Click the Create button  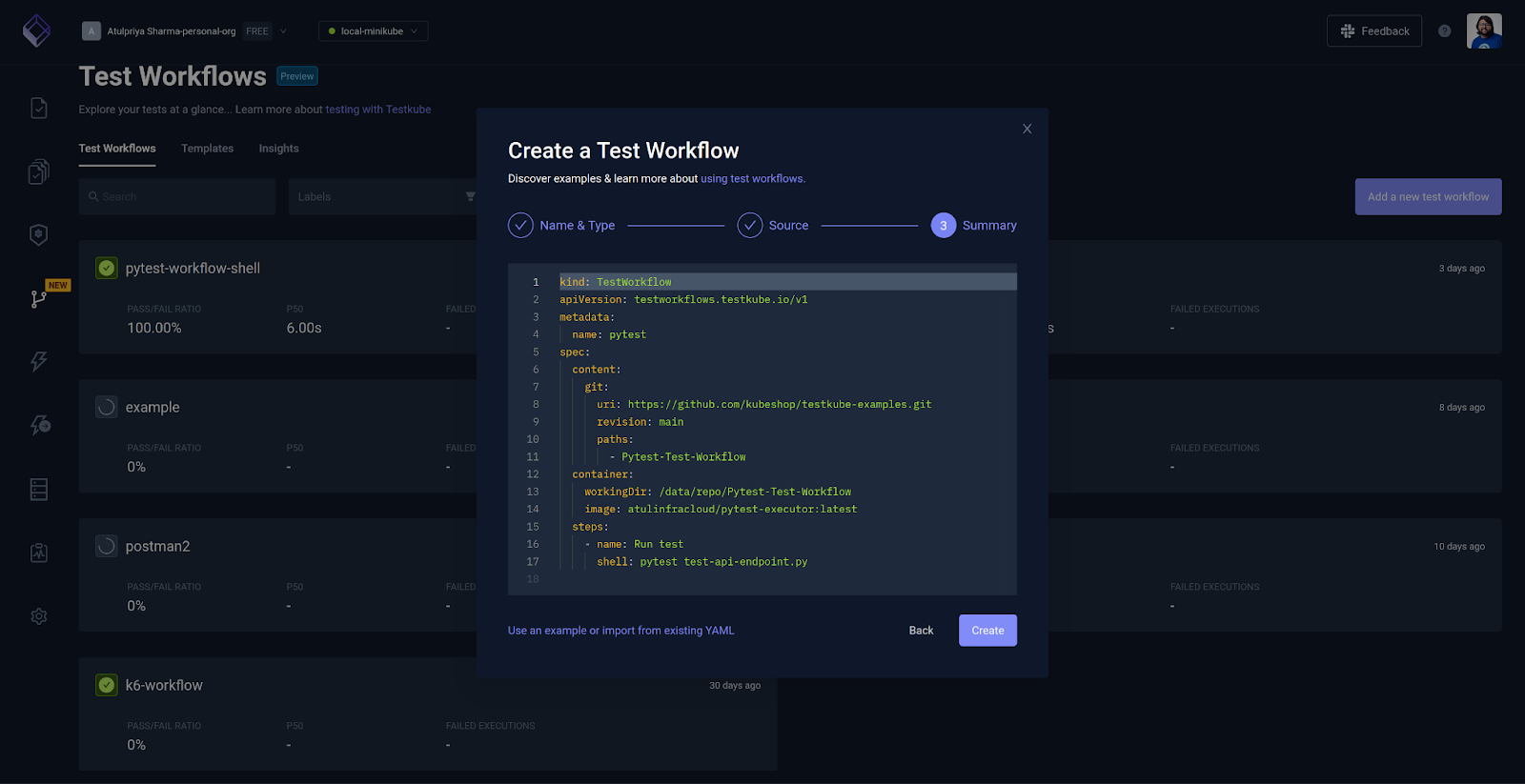(987, 631)
